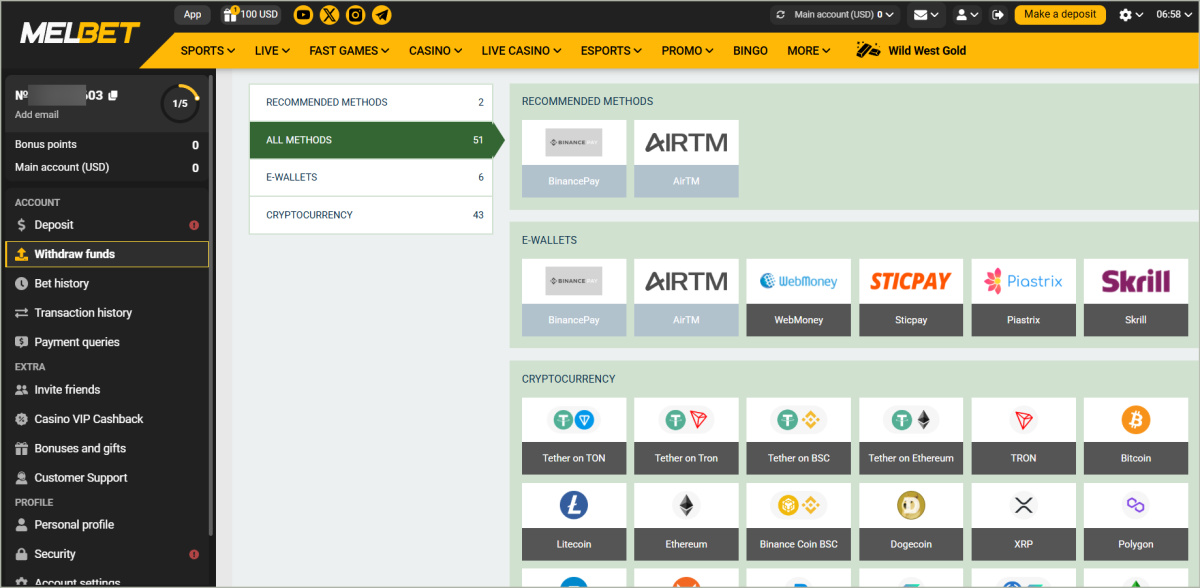
Task: Click the Make a deposit button
Action: pyautogui.click(x=1059, y=15)
